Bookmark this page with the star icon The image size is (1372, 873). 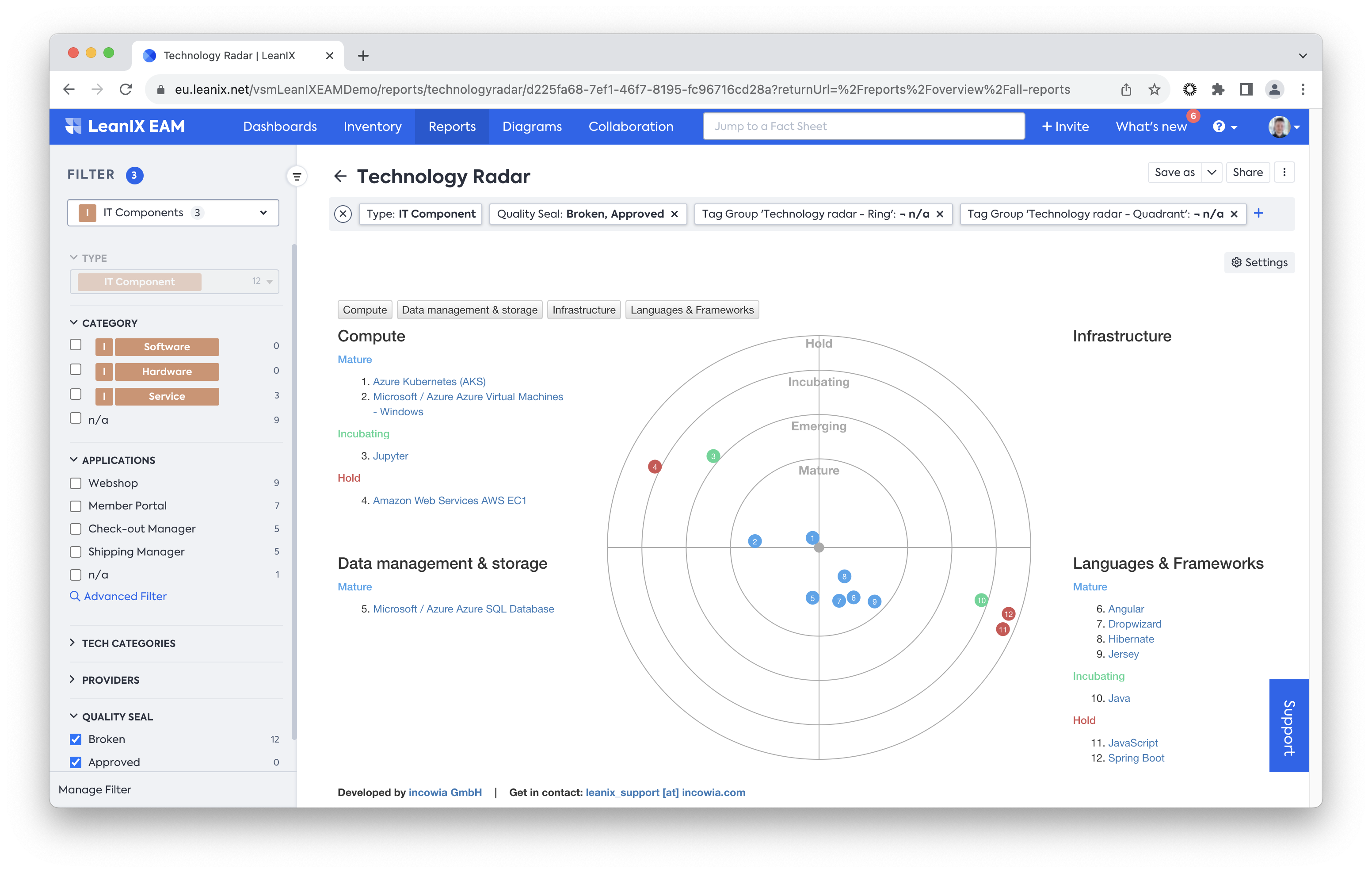[1155, 89]
